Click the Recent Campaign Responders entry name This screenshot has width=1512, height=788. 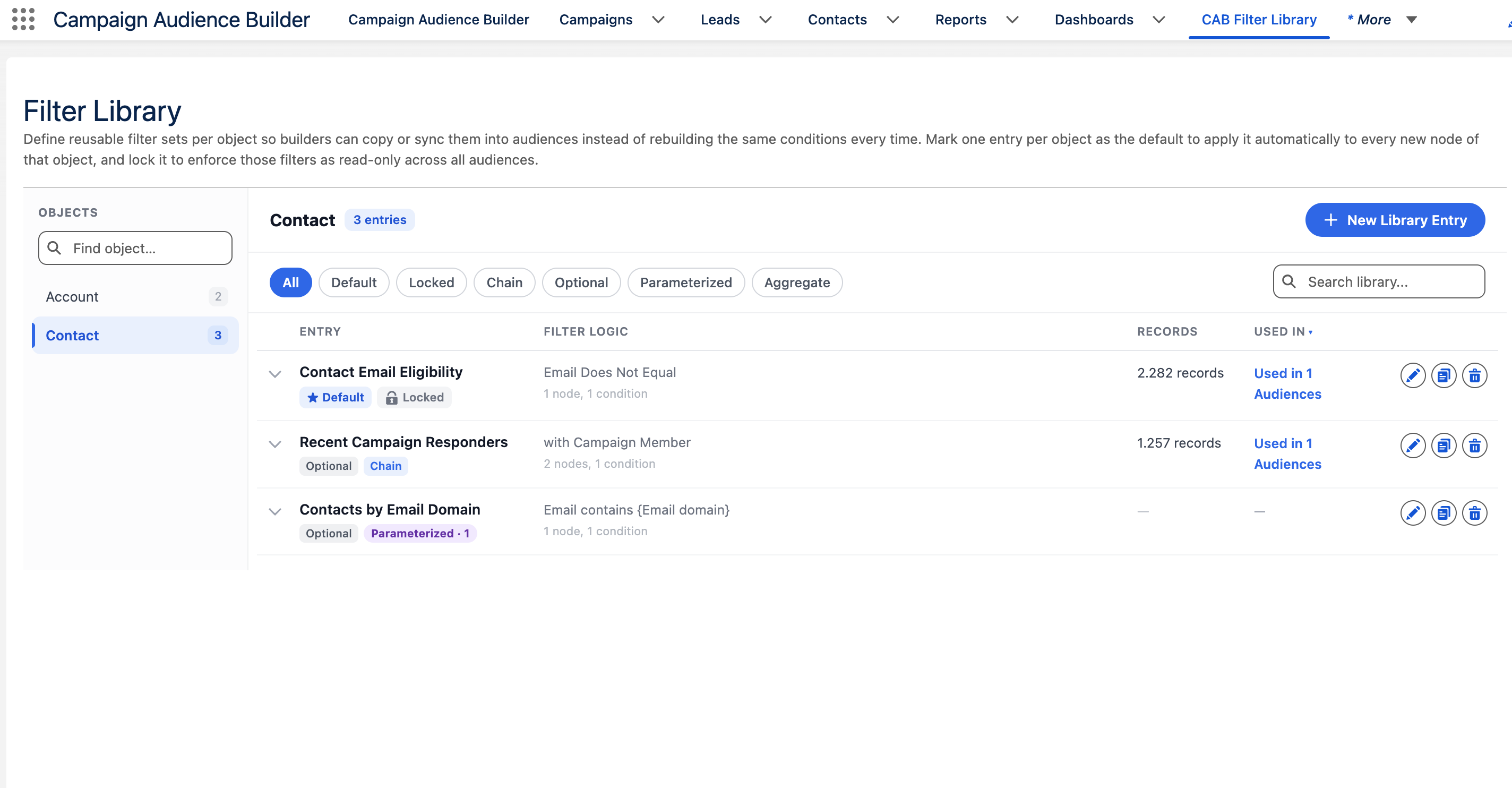coord(403,442)
